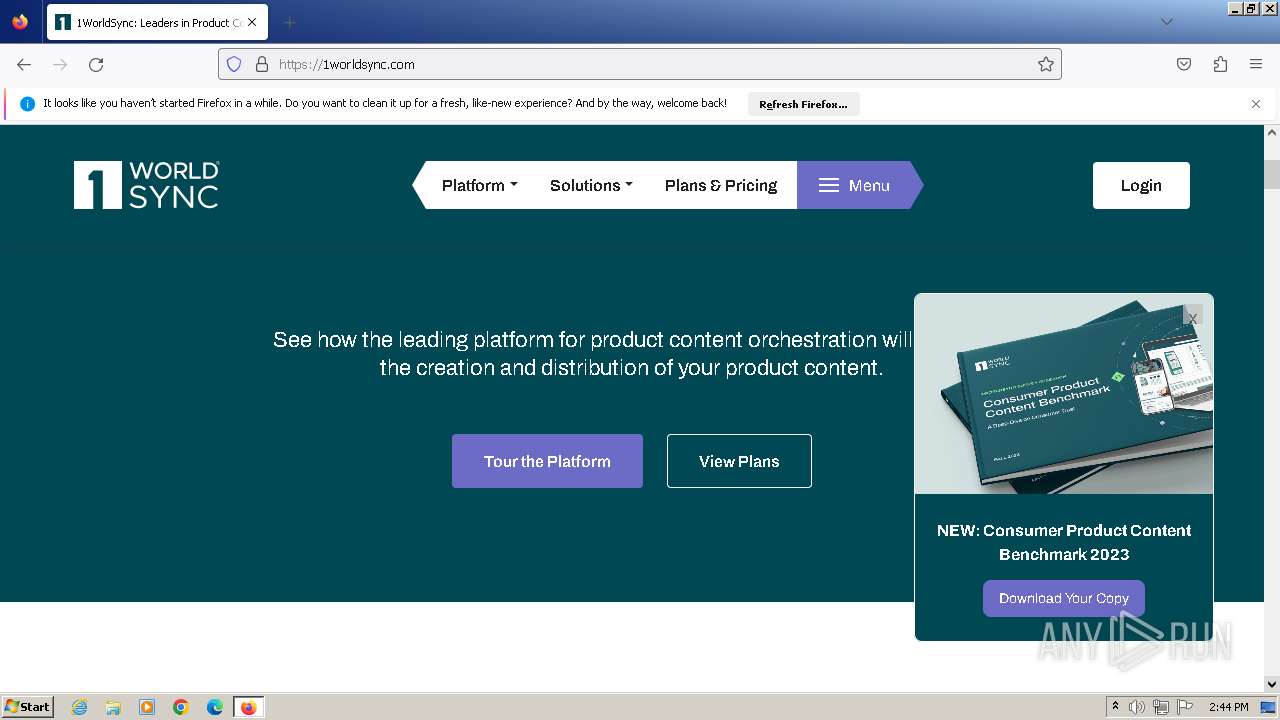
Task: Launch Internet Explorer from taskbar
Action: [x=79, y=707]
